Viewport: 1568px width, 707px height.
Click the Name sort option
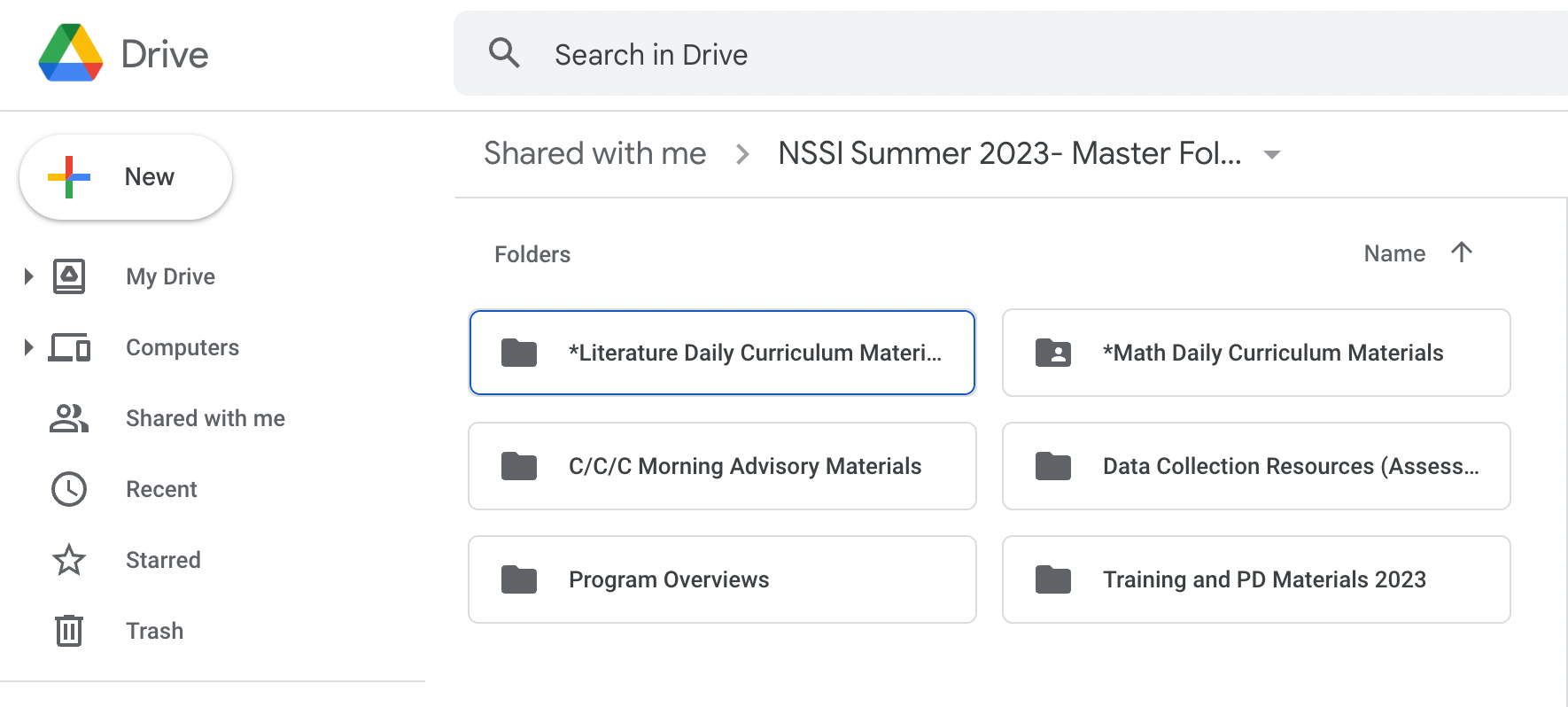click(1394, 254)
